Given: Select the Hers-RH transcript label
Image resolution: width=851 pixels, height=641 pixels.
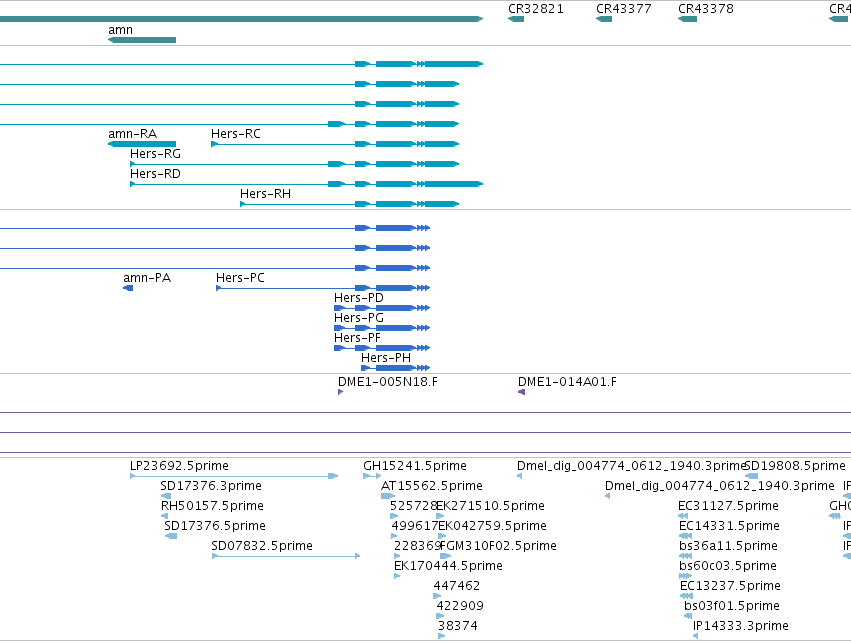Looking at the screenshot, I should (x=265, y=194).
